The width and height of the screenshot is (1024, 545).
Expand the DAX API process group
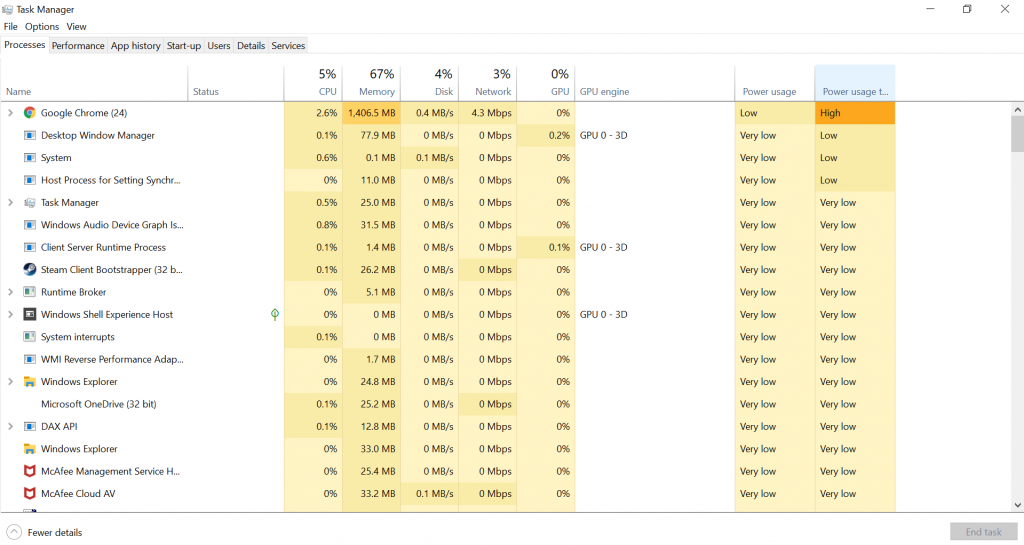coord(10,426)
